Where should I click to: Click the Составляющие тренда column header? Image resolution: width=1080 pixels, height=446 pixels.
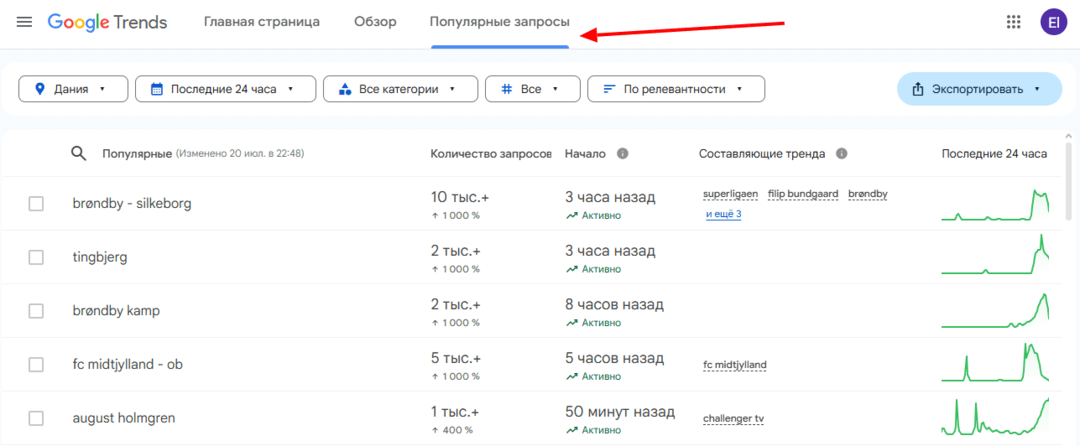coord(762,153)
